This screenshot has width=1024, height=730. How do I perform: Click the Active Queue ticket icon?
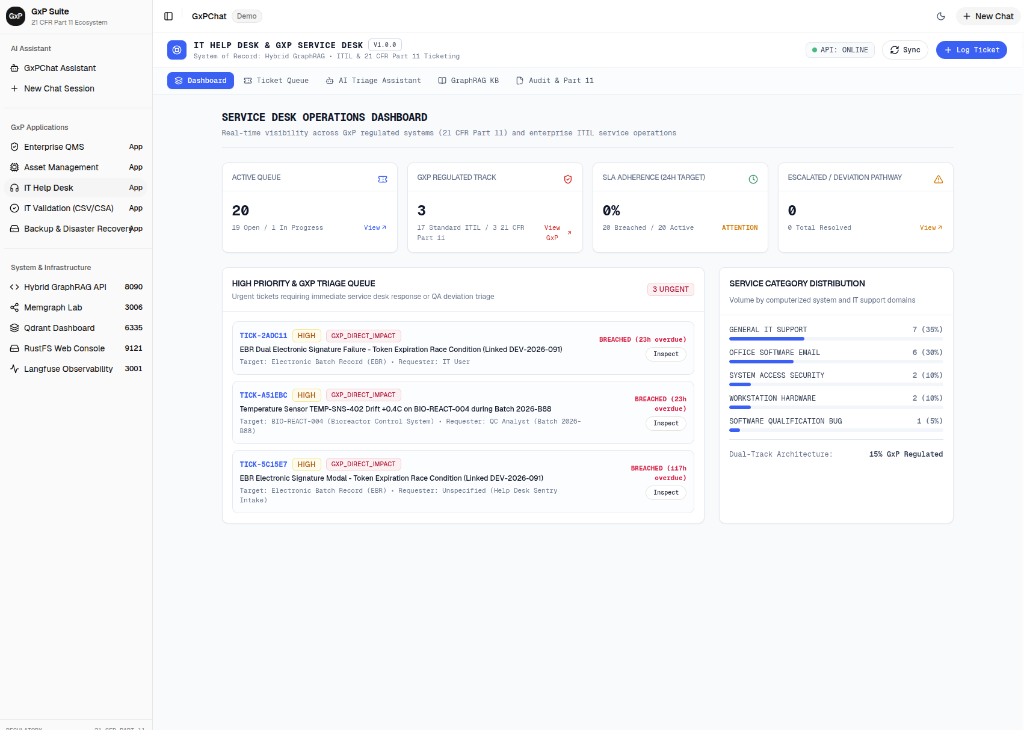(x=383, y=179)
